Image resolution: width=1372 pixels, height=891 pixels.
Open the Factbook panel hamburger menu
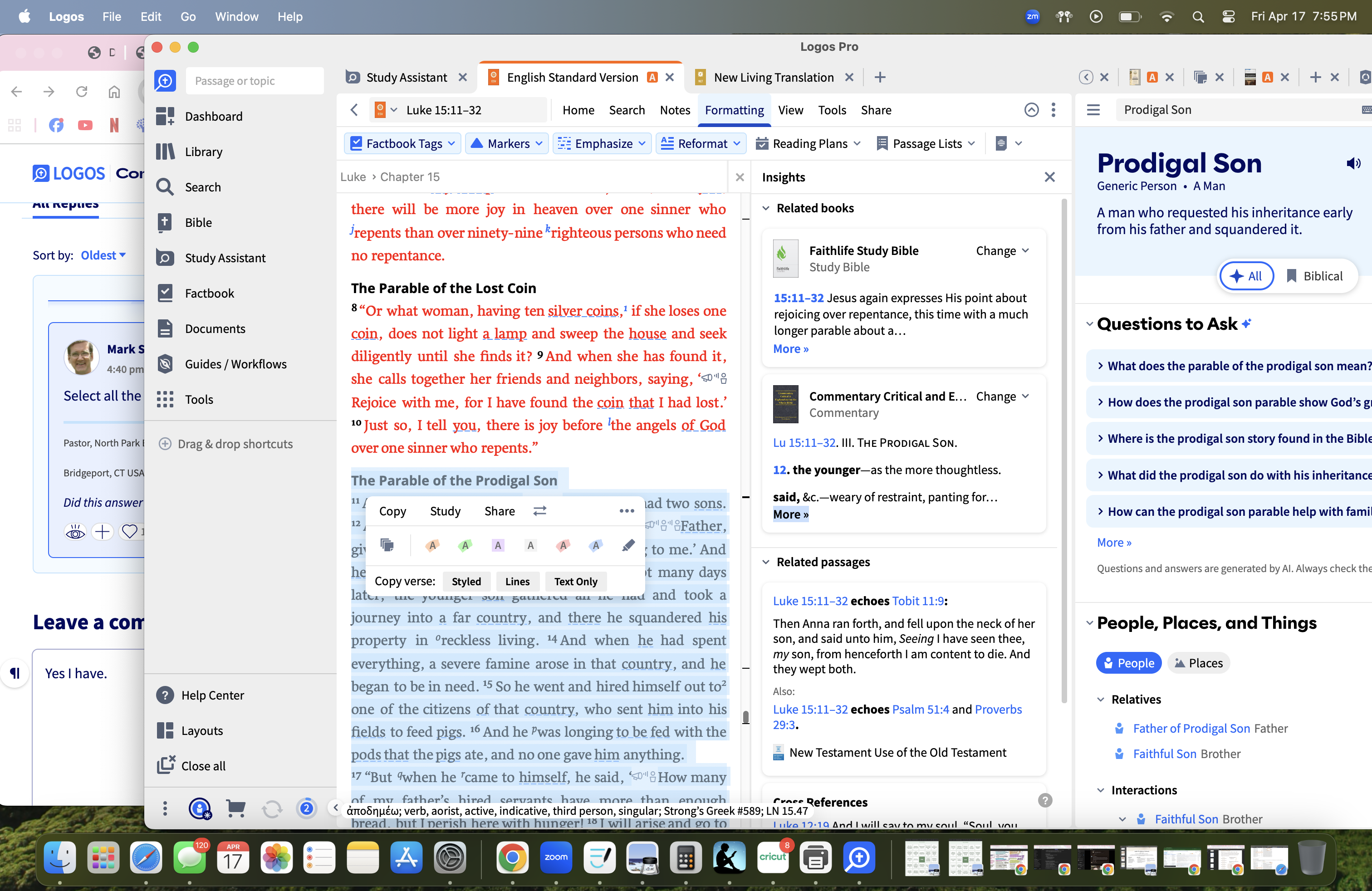1093,110
